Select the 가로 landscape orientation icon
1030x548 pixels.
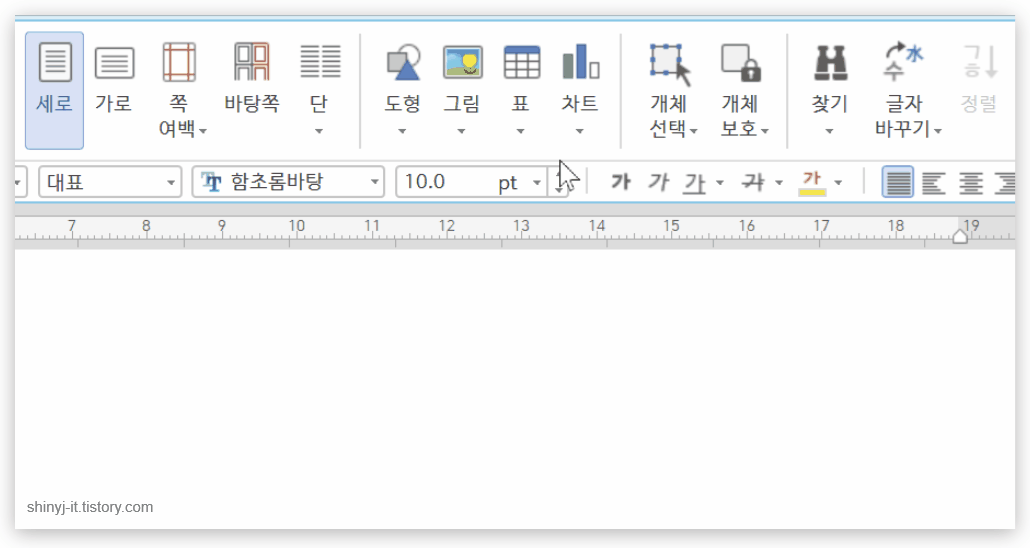pos(114,63)
